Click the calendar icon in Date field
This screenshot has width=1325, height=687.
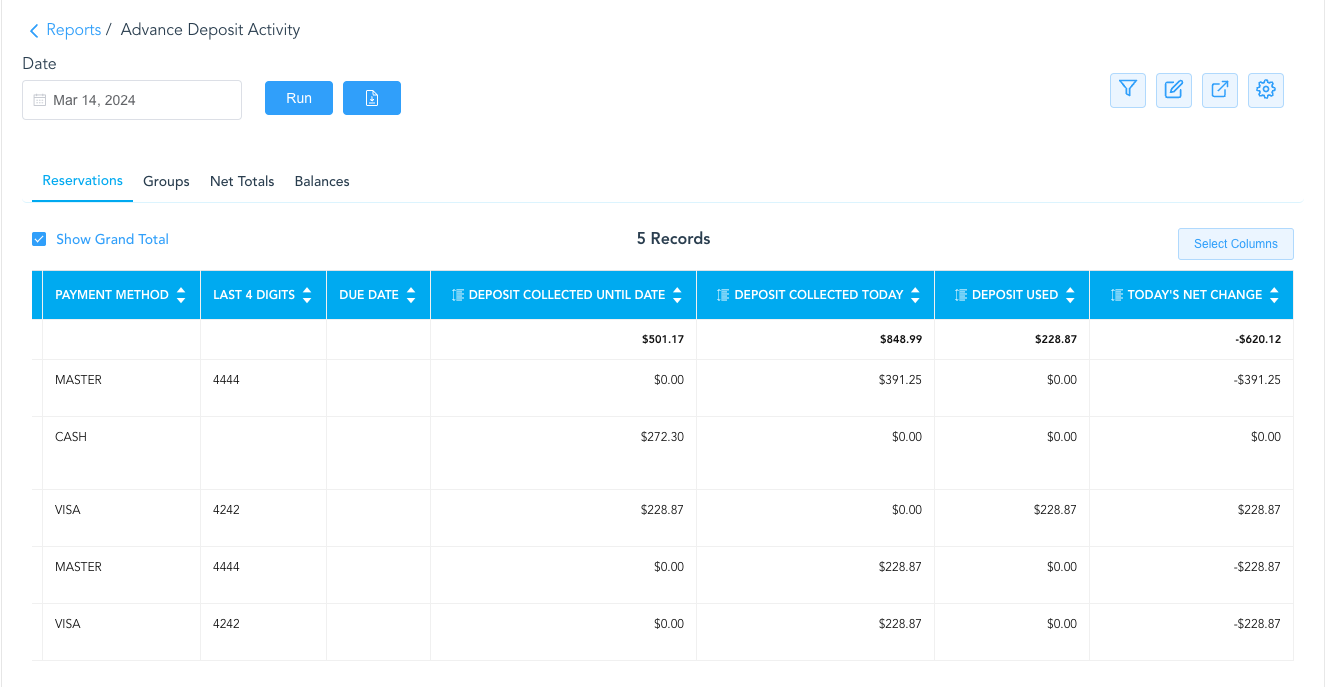(x=40, y=100)
